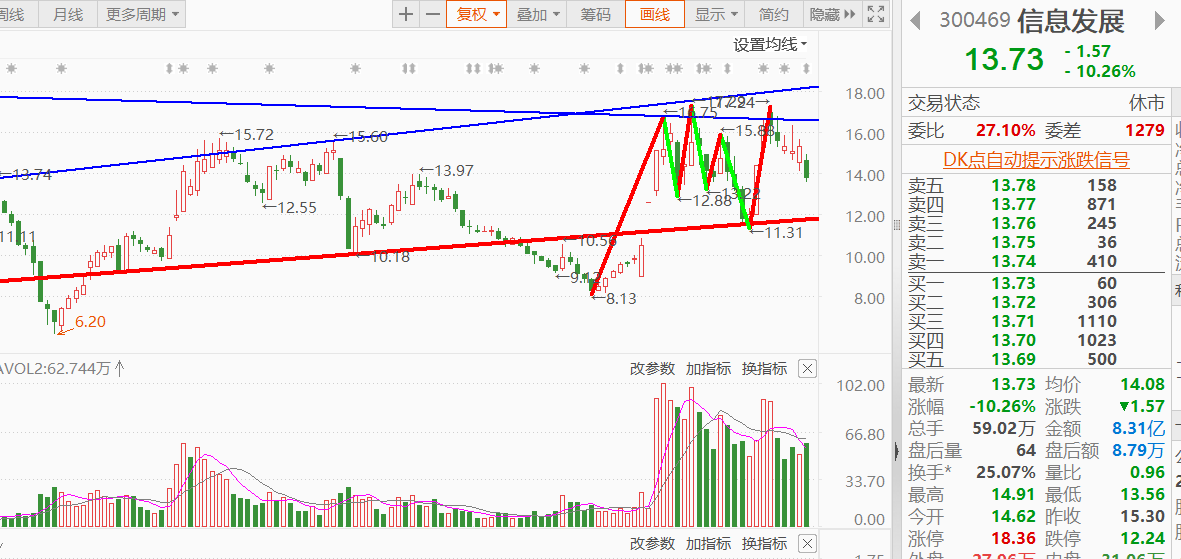The width and height of the screenshot is (1181, 559).
Task: Click the panel splitter handle beside price axis
Action: tap(896, 224)
